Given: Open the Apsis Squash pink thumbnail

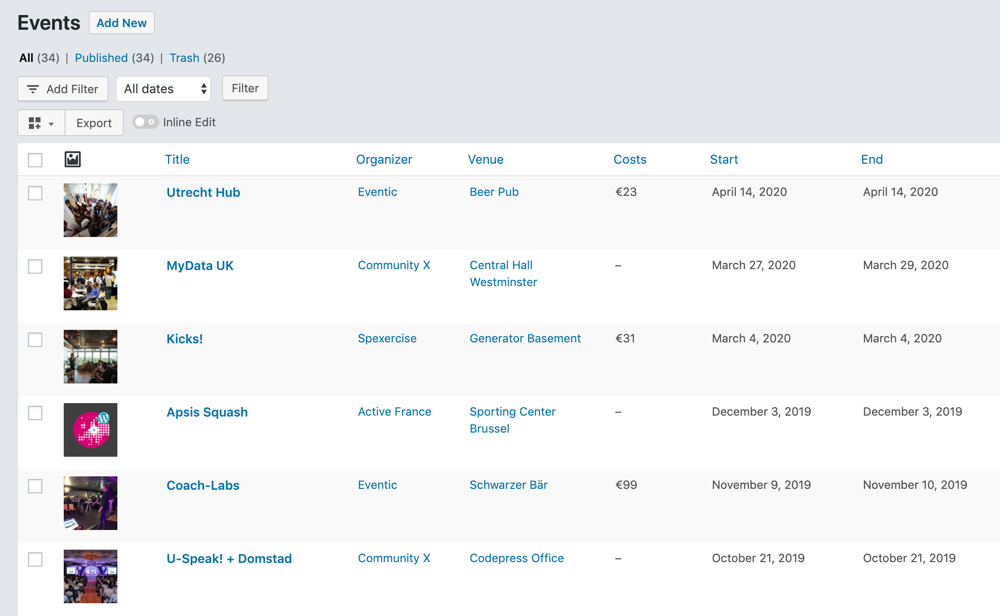Looking at the screenshot, I should pyautogui.click(x=90, y=430).
